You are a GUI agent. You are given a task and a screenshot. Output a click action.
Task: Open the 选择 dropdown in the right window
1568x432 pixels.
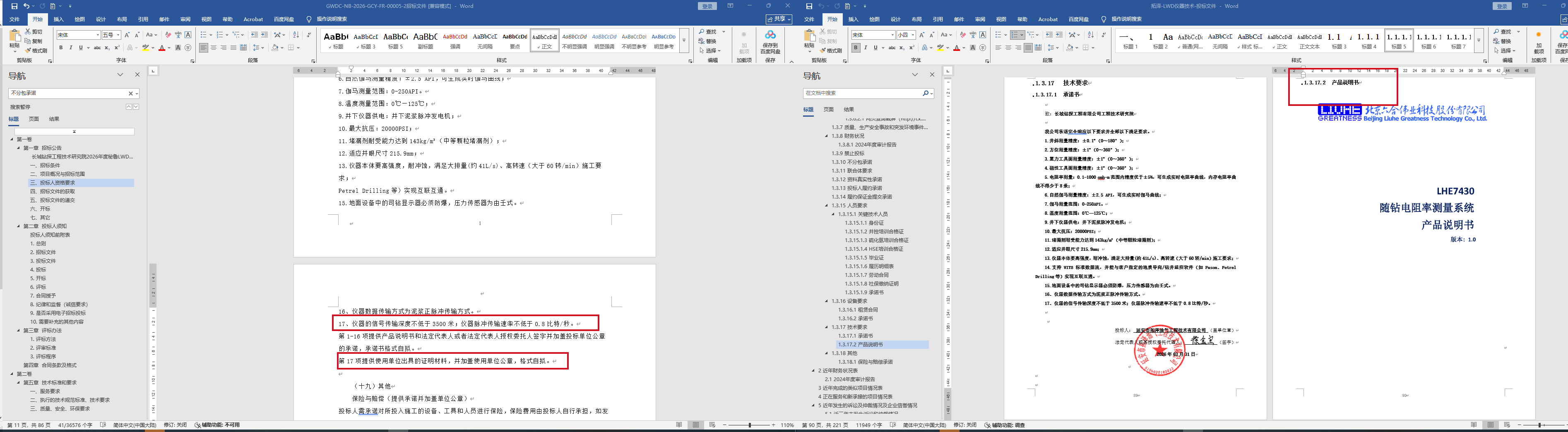pyautogui.click(x=1505, y=50)
